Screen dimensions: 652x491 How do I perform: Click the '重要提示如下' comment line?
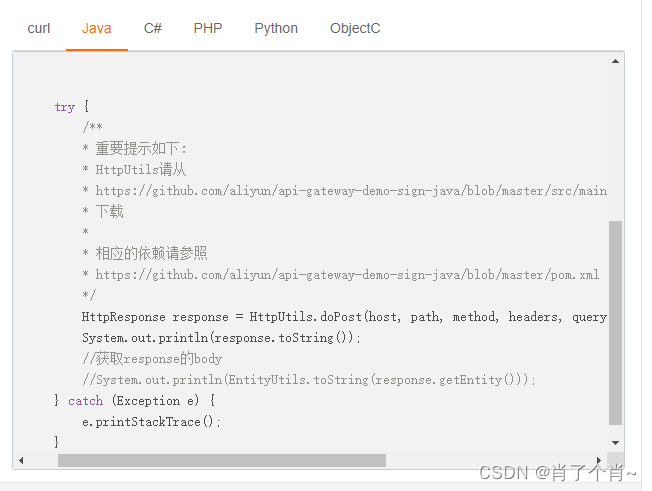point(135,148)
